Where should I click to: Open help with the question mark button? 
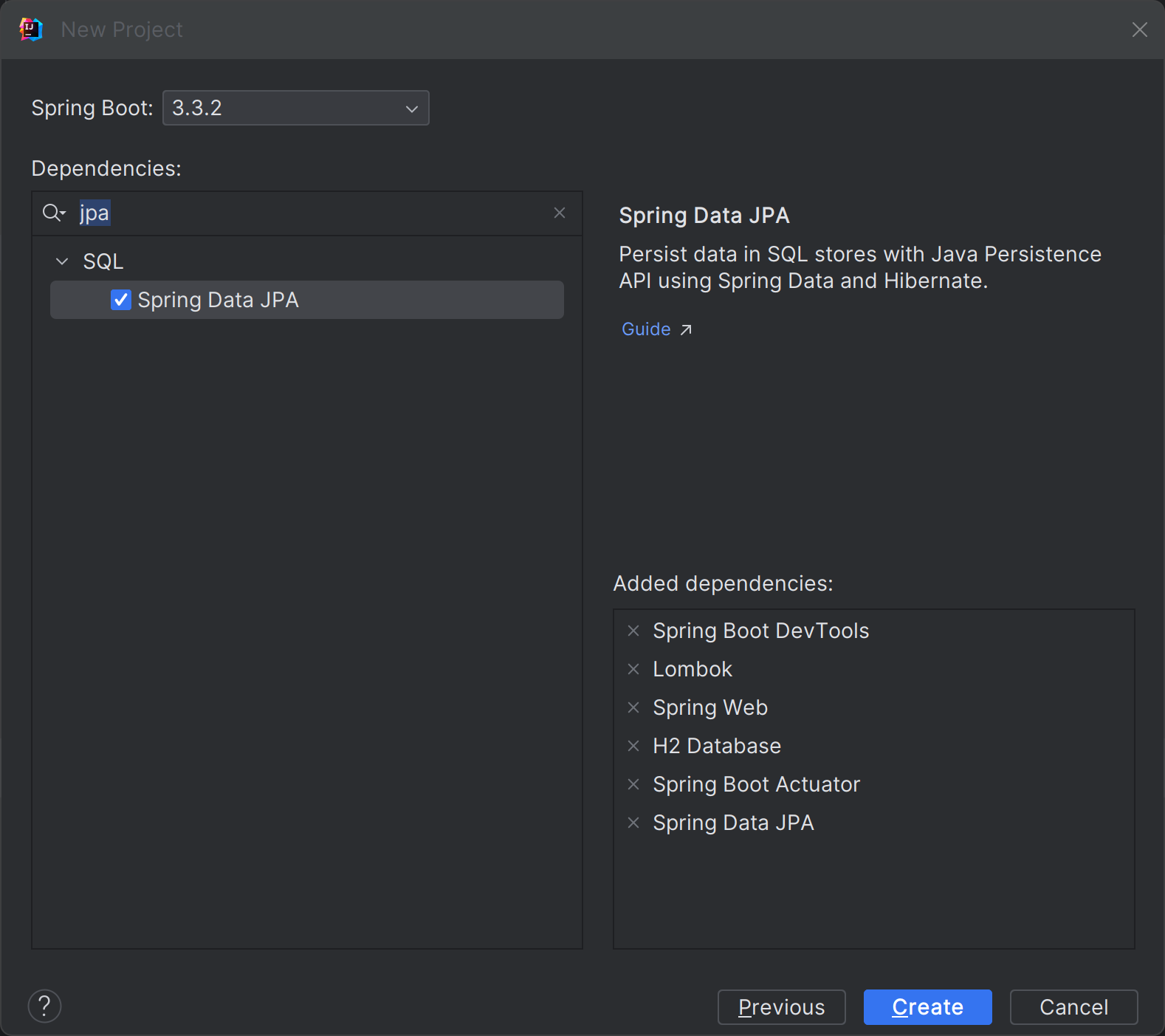pyautogui.click(x=44, y=1006)
